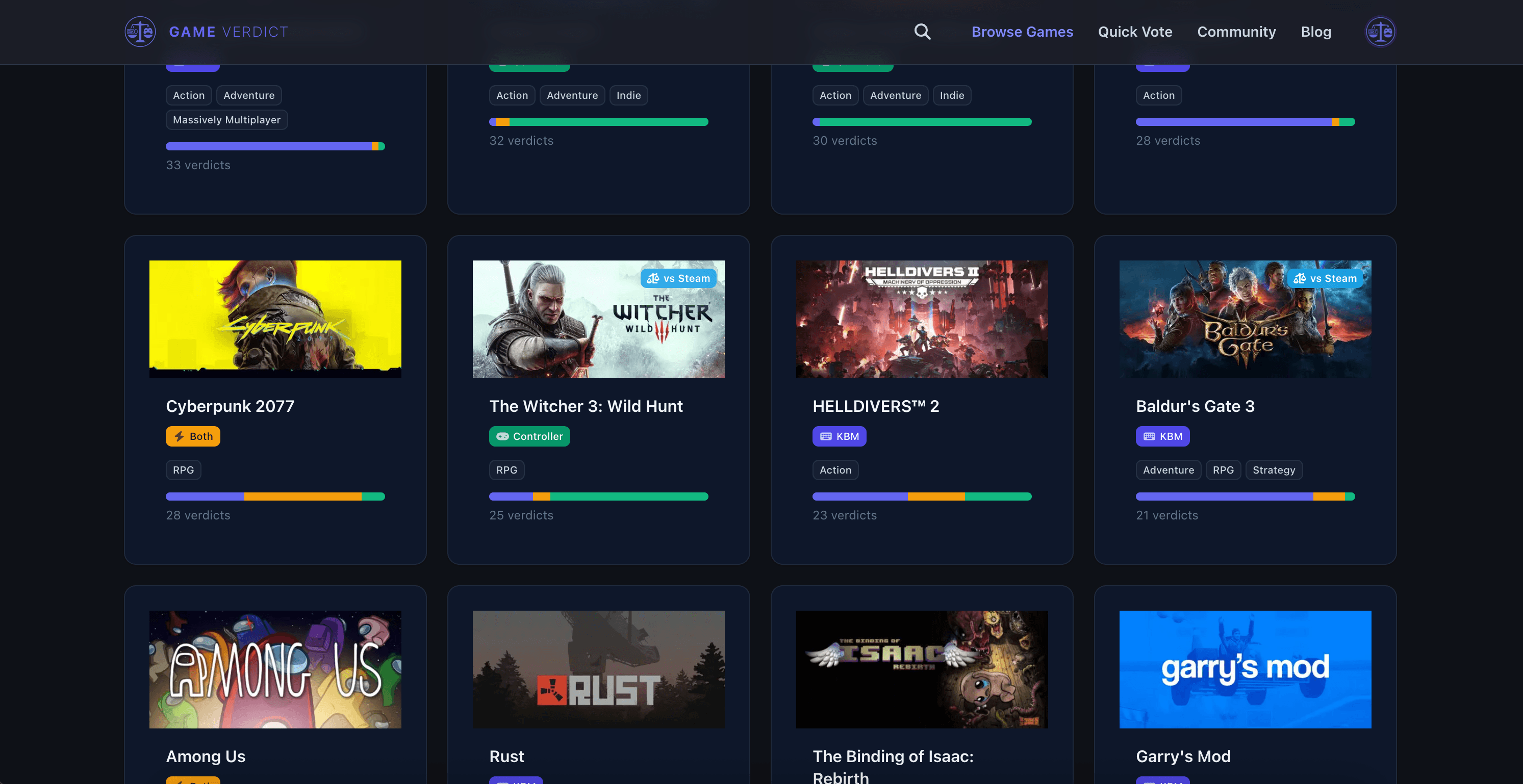
Task: Open The Witcher 3: Wild Hunt title
Action: [586, 406]
